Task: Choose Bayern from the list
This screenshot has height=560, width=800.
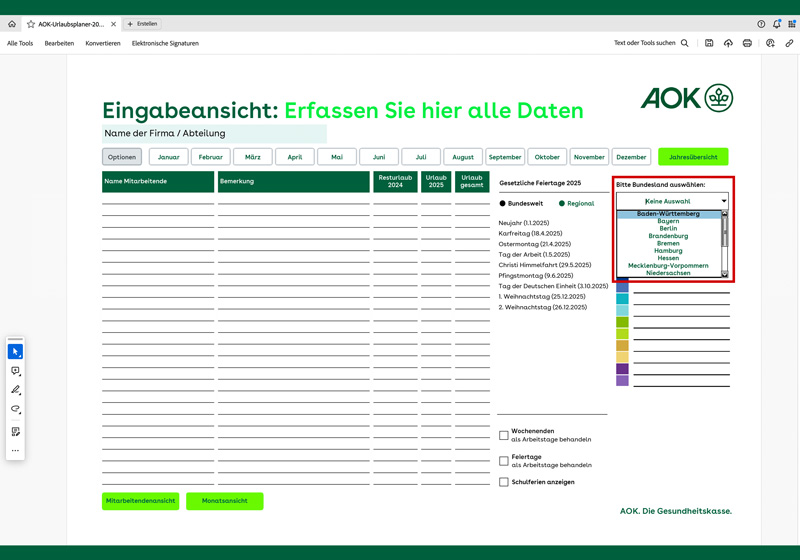Action: [668, 221]
